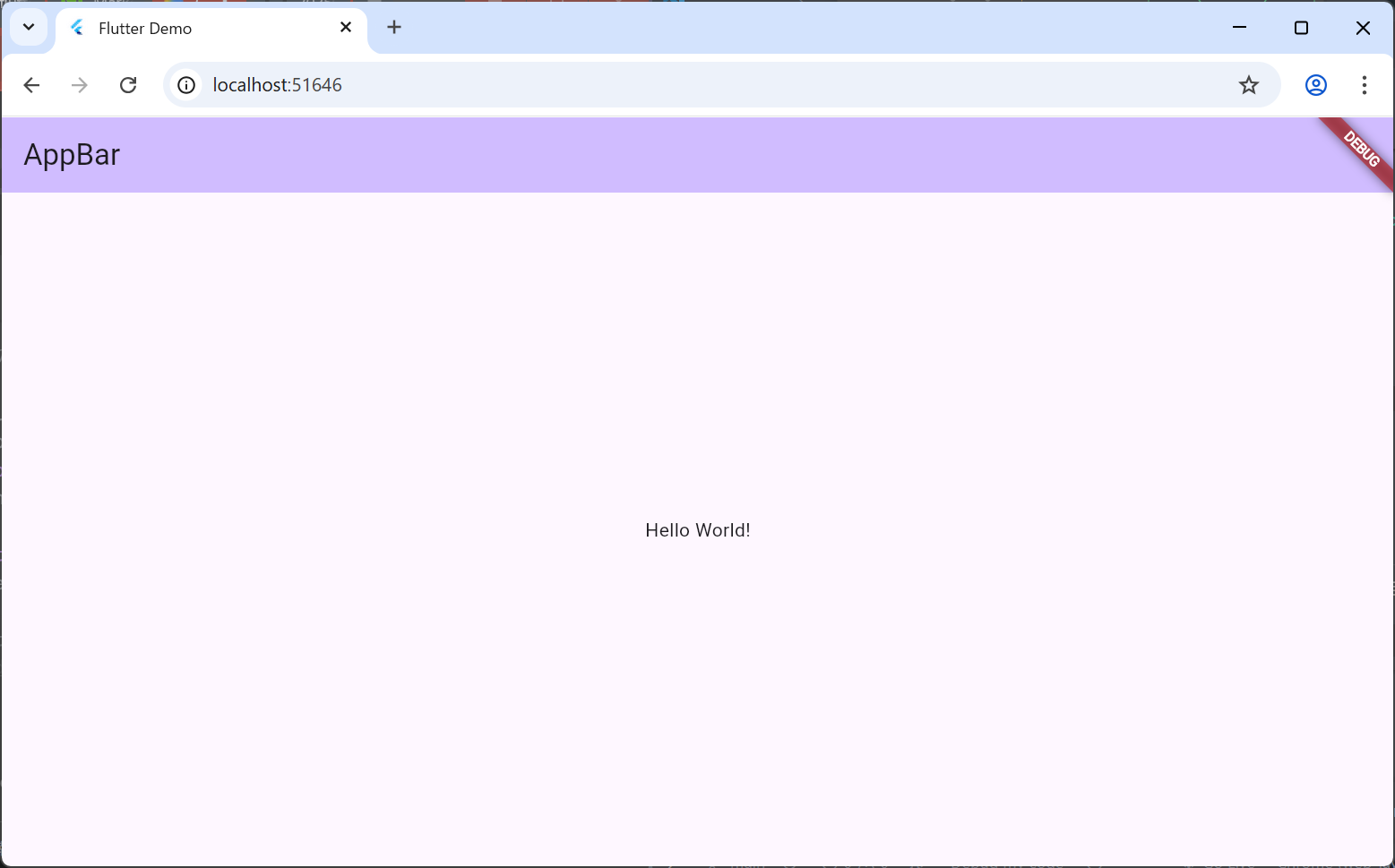Open Chrome's three-dot menu
The image size is (1395, 868).
pyautogui.click(x=1364, y=85)
